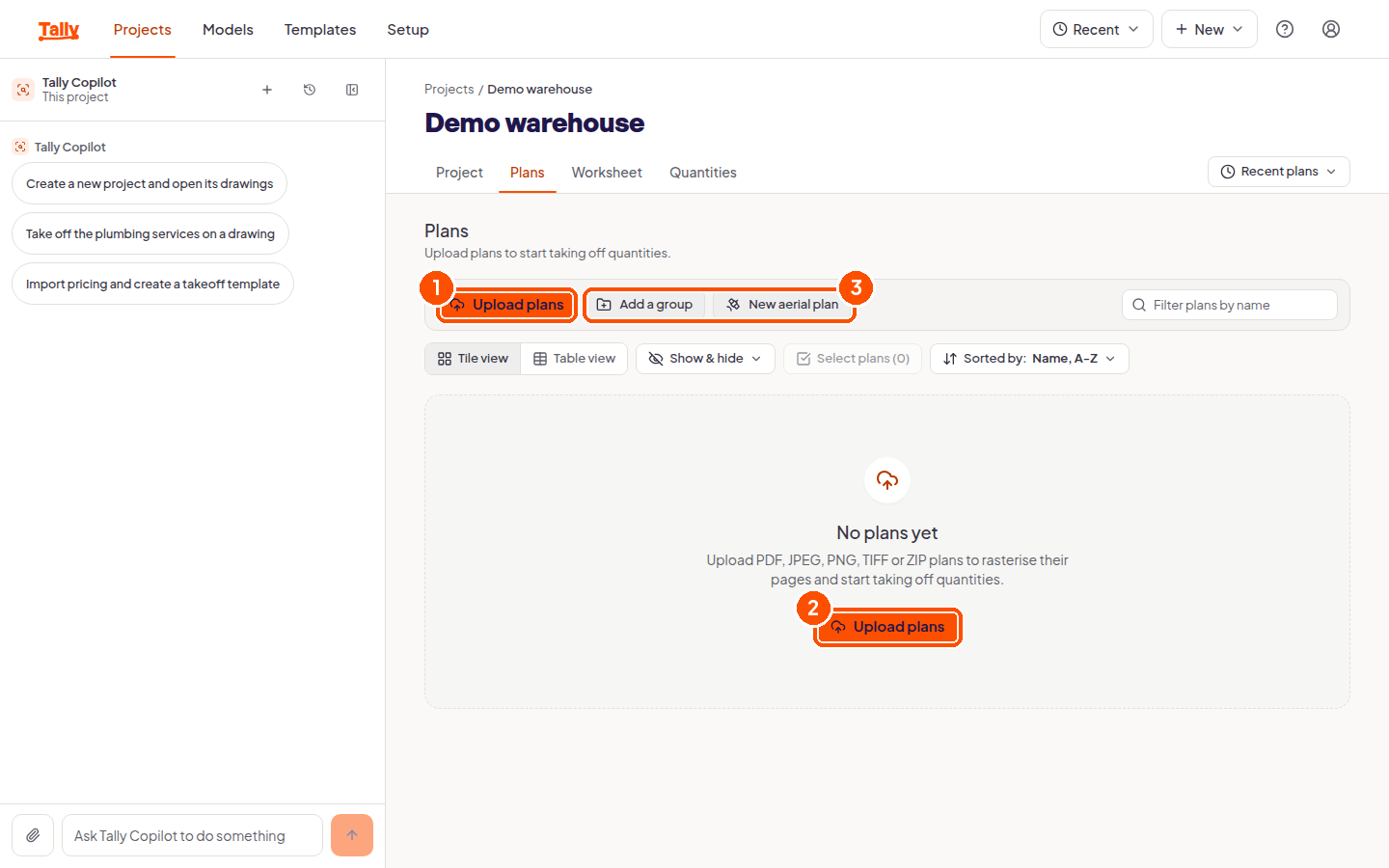Open the Sorted by Name, A–Z dropdown
This screenshot has width=1389, height=868.
click(1029, 359)
